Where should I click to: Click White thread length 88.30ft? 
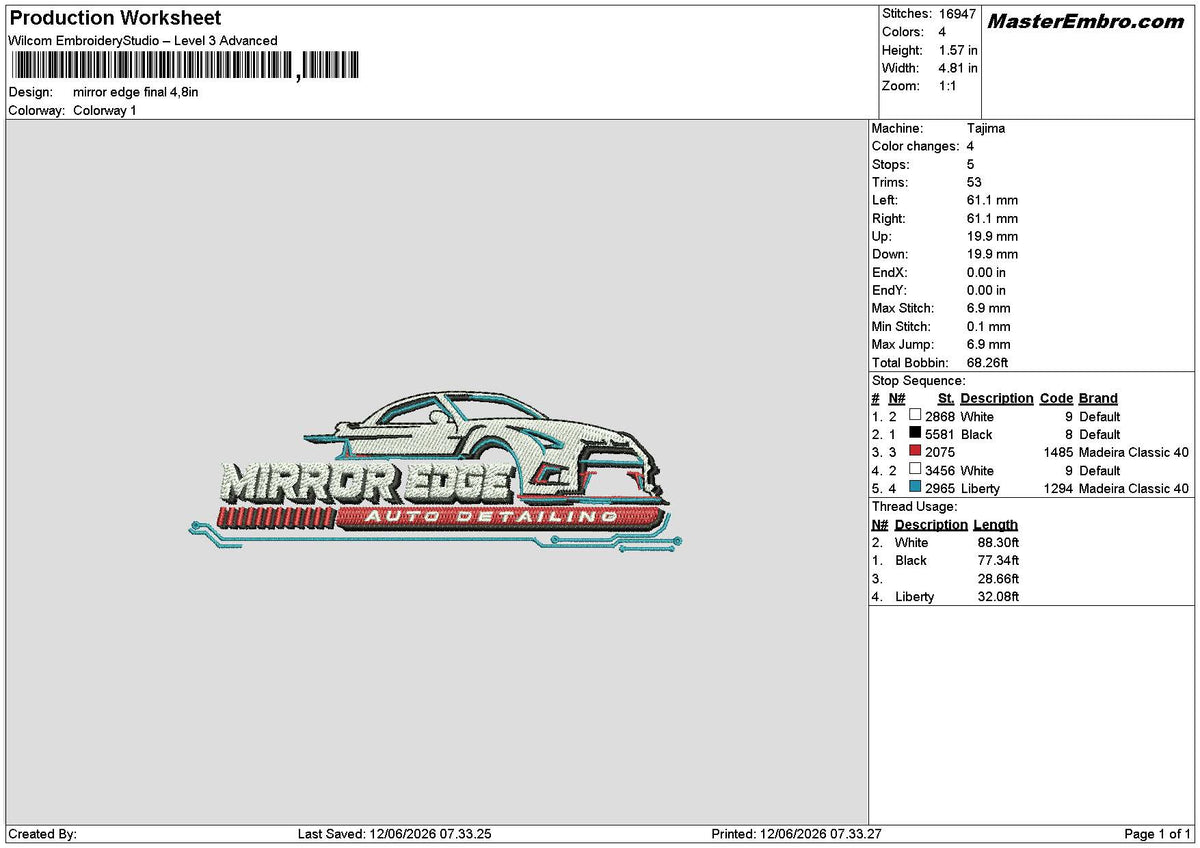tap(998, 542)
